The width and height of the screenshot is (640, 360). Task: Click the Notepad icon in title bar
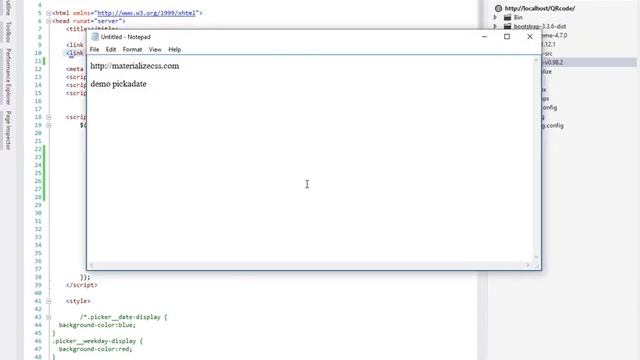95,37
